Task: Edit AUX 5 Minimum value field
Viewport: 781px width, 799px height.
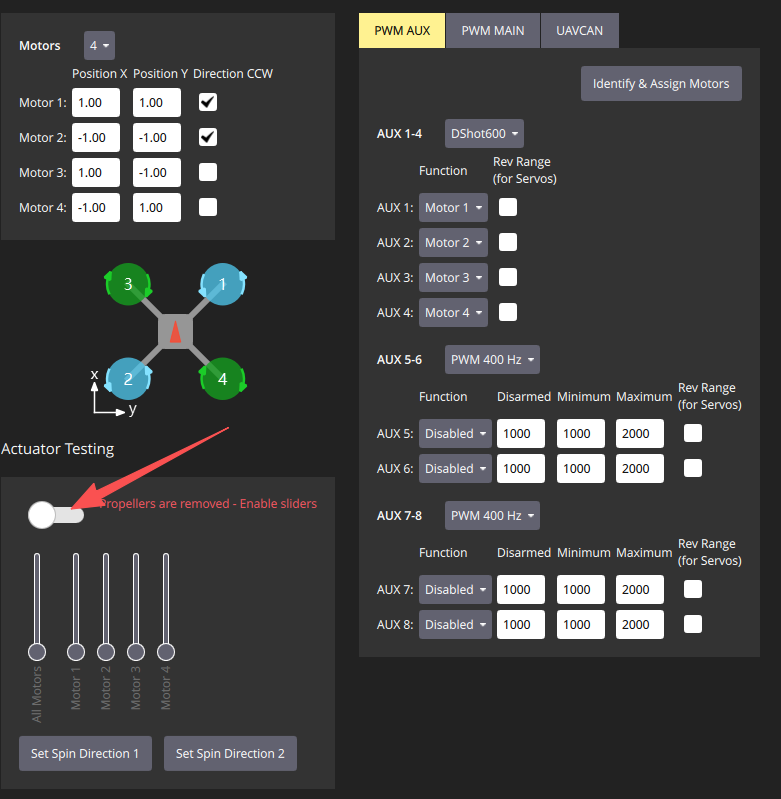Action: click(x=581, y=434)
